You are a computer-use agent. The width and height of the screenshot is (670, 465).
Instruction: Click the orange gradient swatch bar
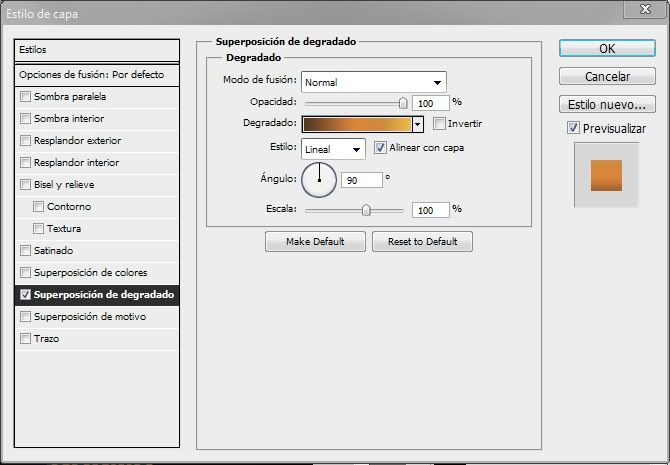356,124
